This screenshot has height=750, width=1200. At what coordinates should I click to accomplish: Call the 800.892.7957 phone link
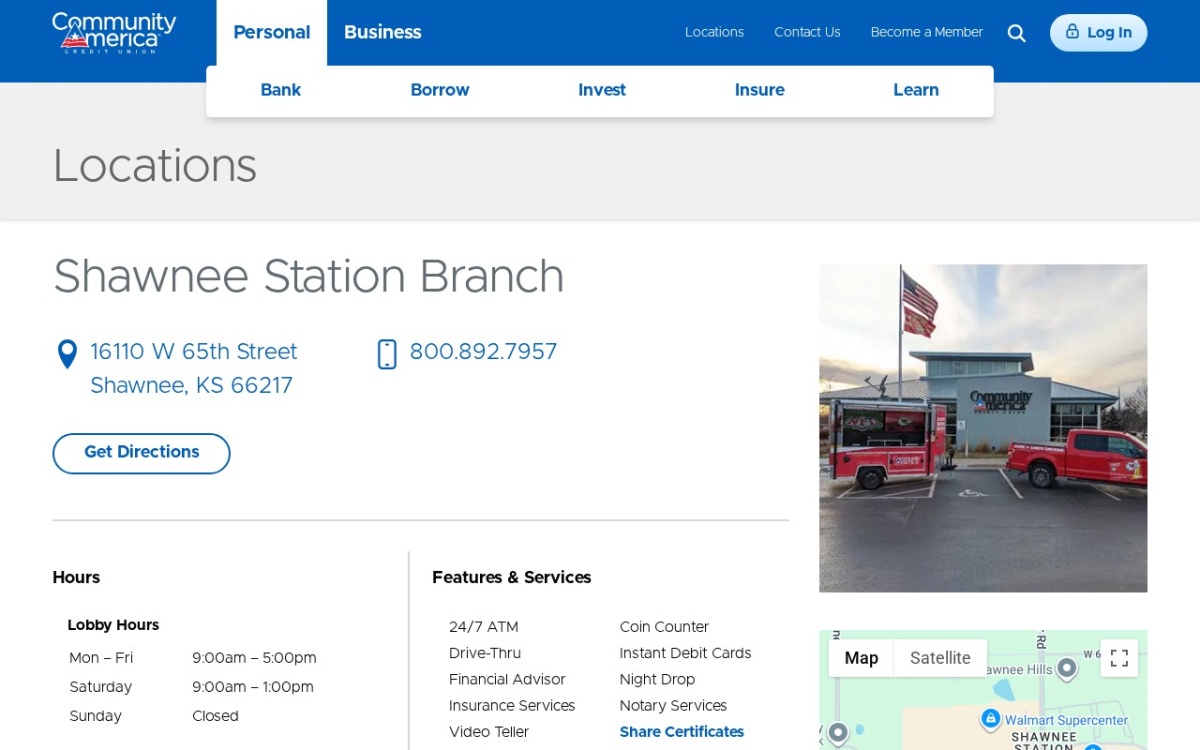[483, 352]
